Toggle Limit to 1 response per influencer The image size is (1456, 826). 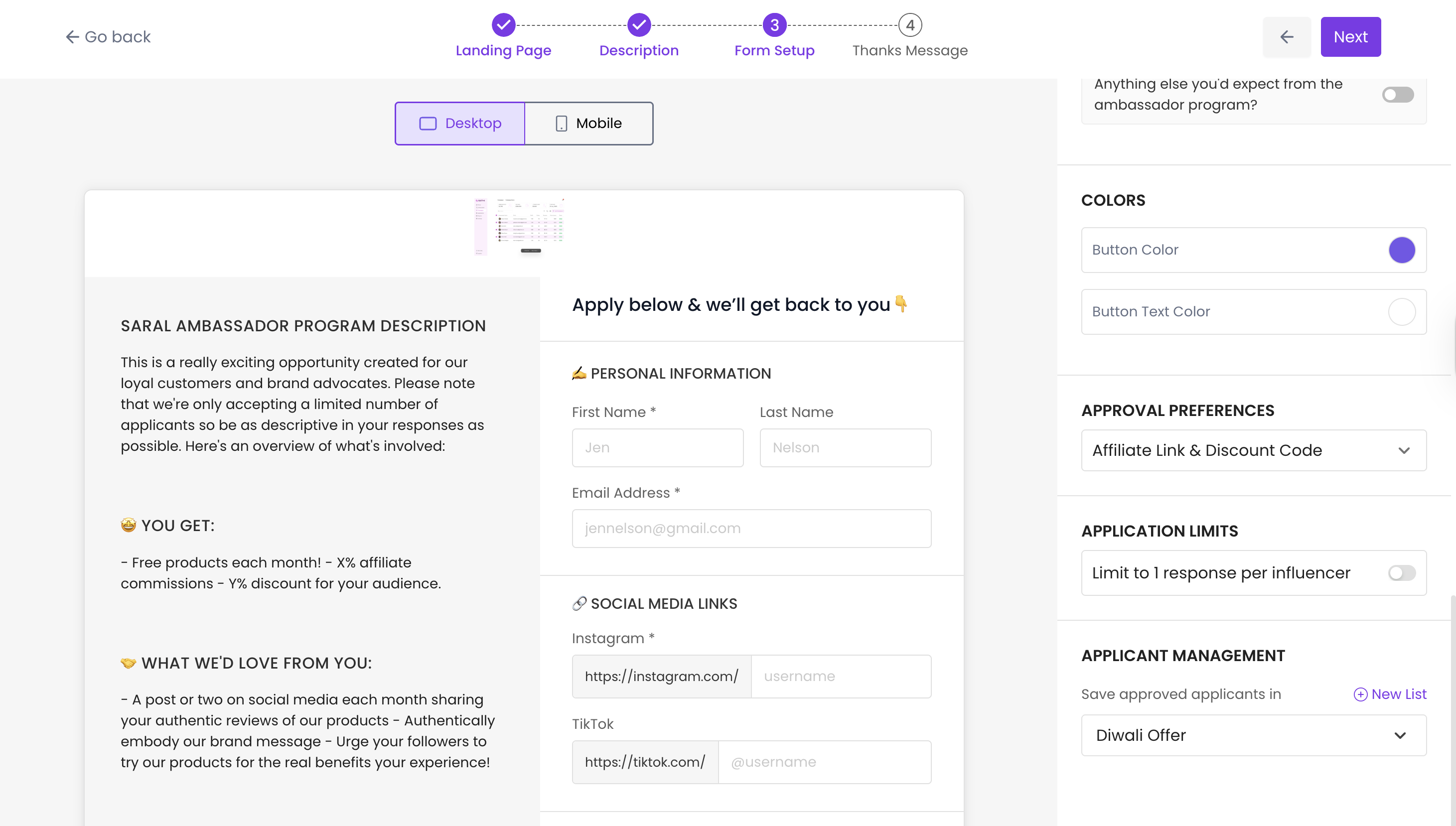pyautogui.click(x=1401, y=573)
